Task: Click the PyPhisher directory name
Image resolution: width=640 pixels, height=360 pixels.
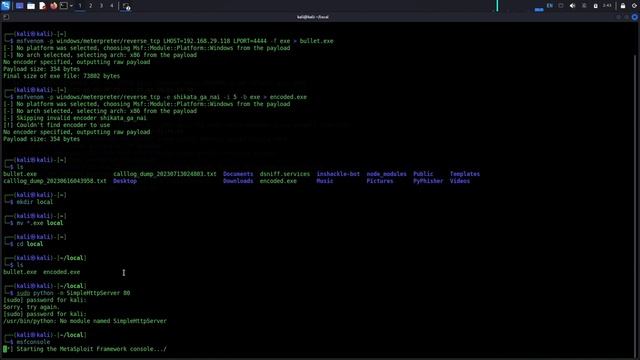Action: [x=428, y=181]
